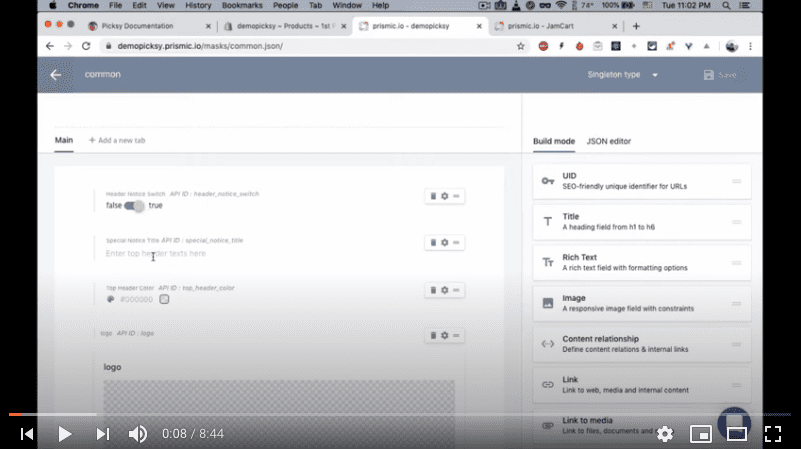This screenshot has height=449, width=801.
Task: Open a new browser tab with plus
Action: [636, 26]
